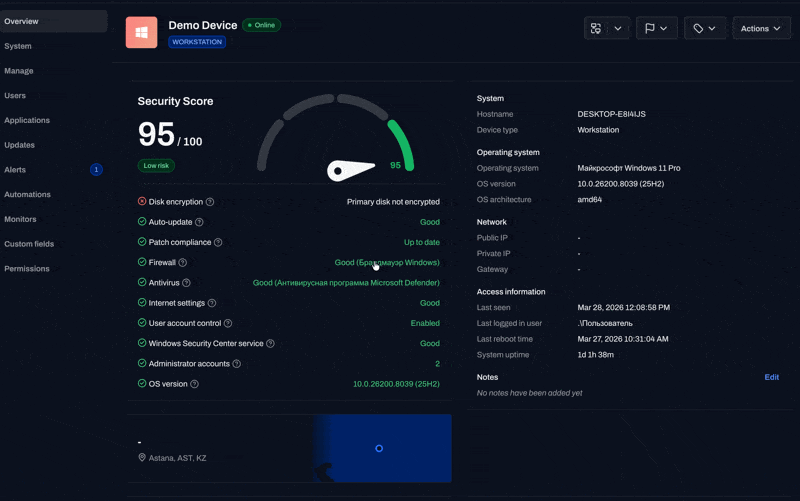This screenshot has height=501, width=800.
Task: Click the blue location marker on the map
Action: (x=379, y=448)
